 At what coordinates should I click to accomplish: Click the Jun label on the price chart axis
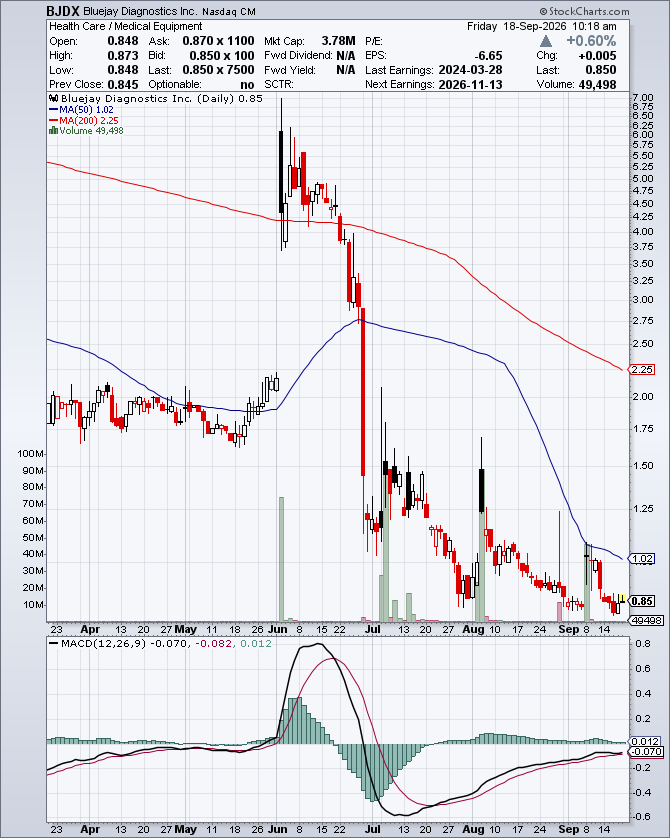pyautogui.click(x=277, y=629)
